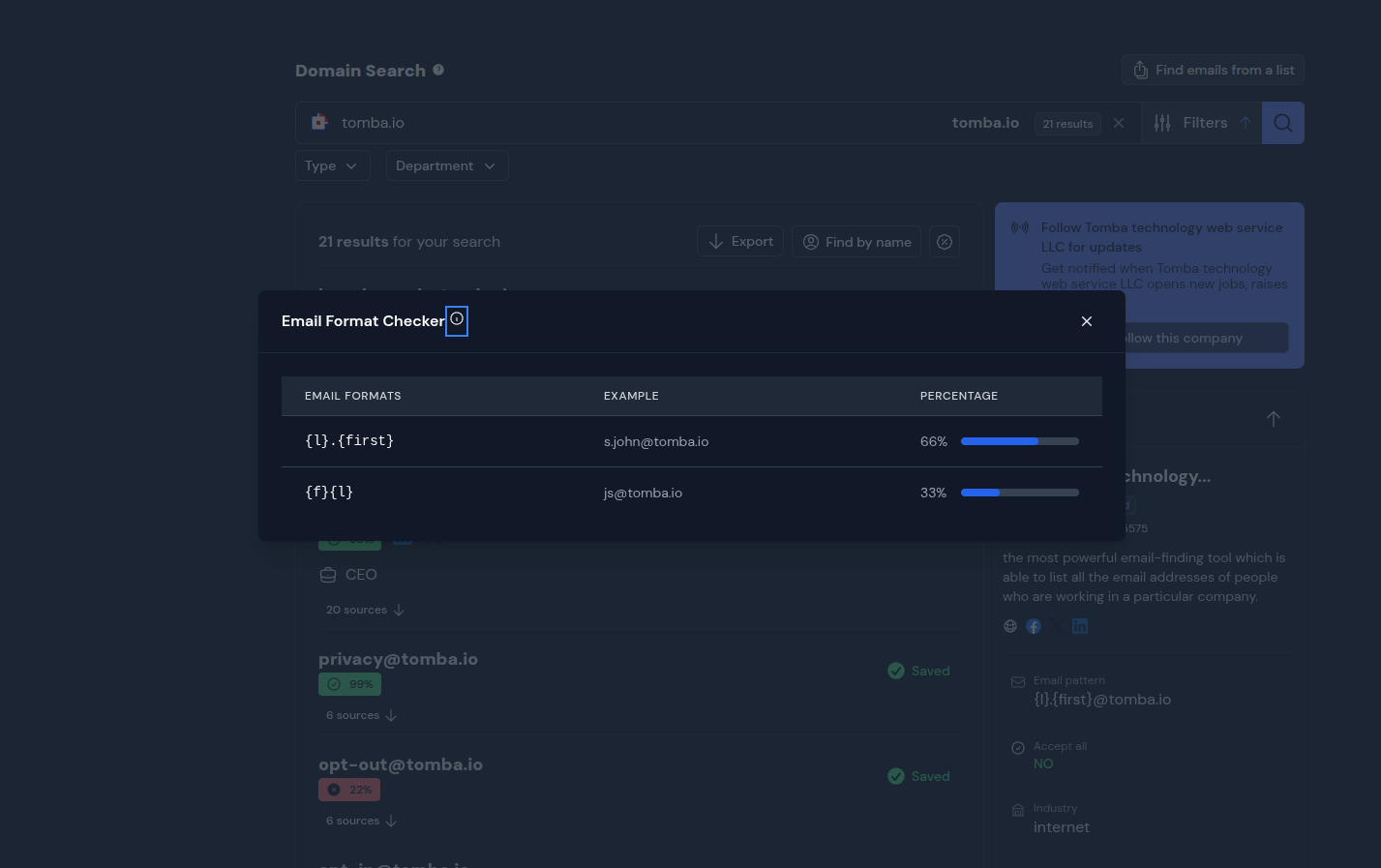Click the tomba.io logo in search bar

point(319,122)
